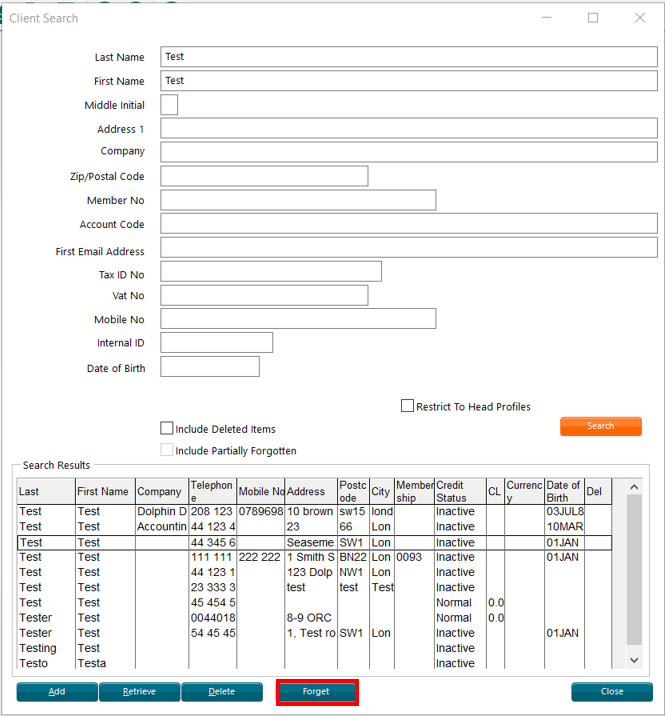The height and width of the screenshot is (716, 665).
Task: Click the Date of Birth column header
Action: (564, 491)
